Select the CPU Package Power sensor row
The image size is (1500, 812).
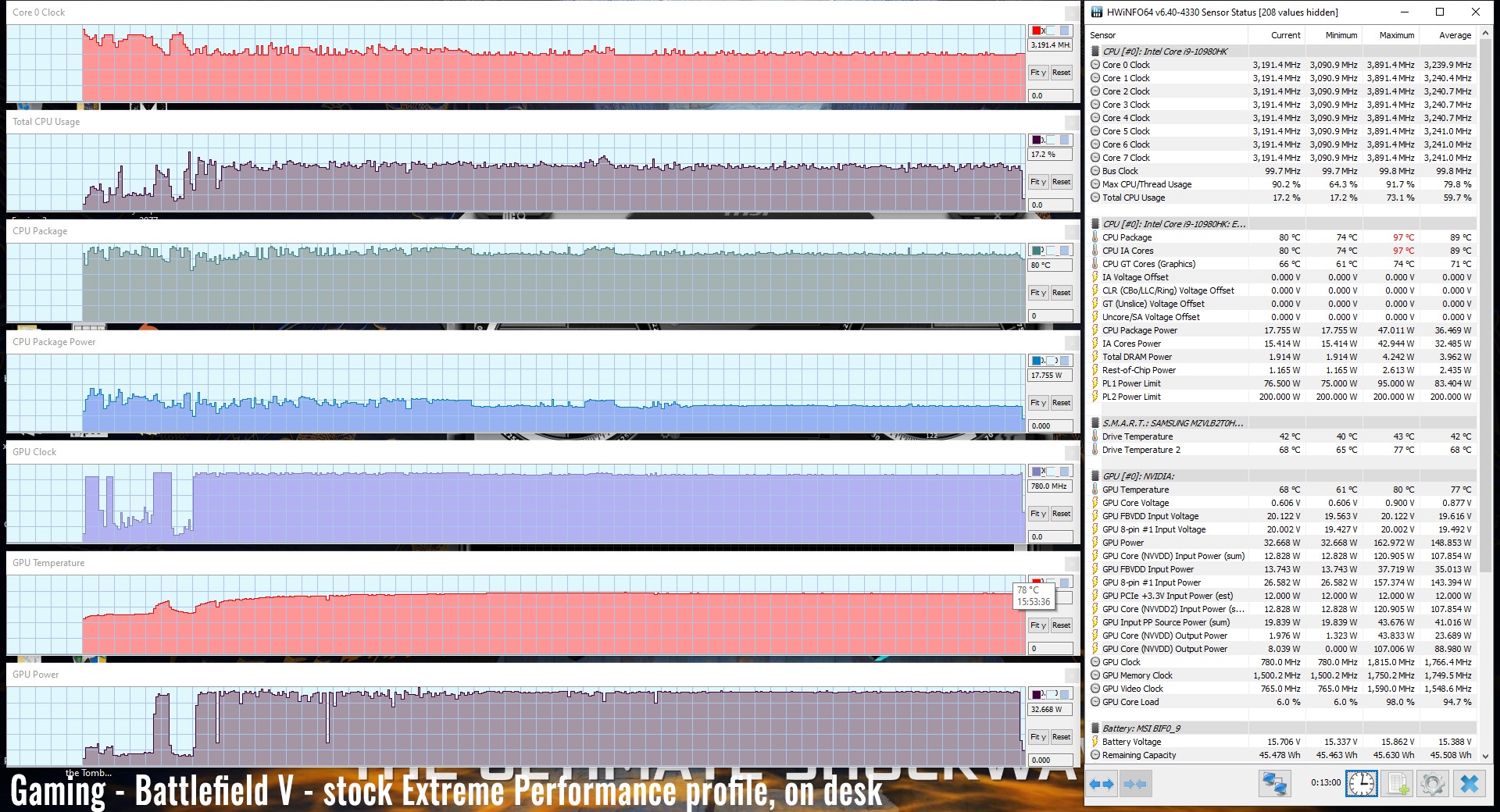point(1139,330)
